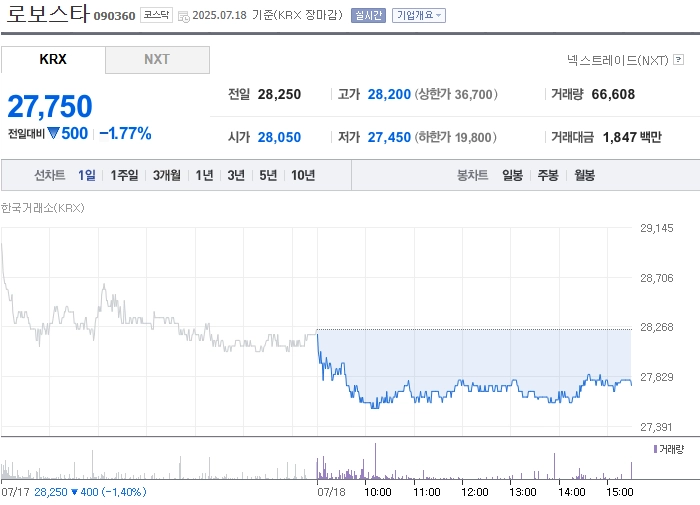This screenshot has width=700, height=505.
Task: Click the 거래대금 value 1,847 백만
Action: point(632,137)
